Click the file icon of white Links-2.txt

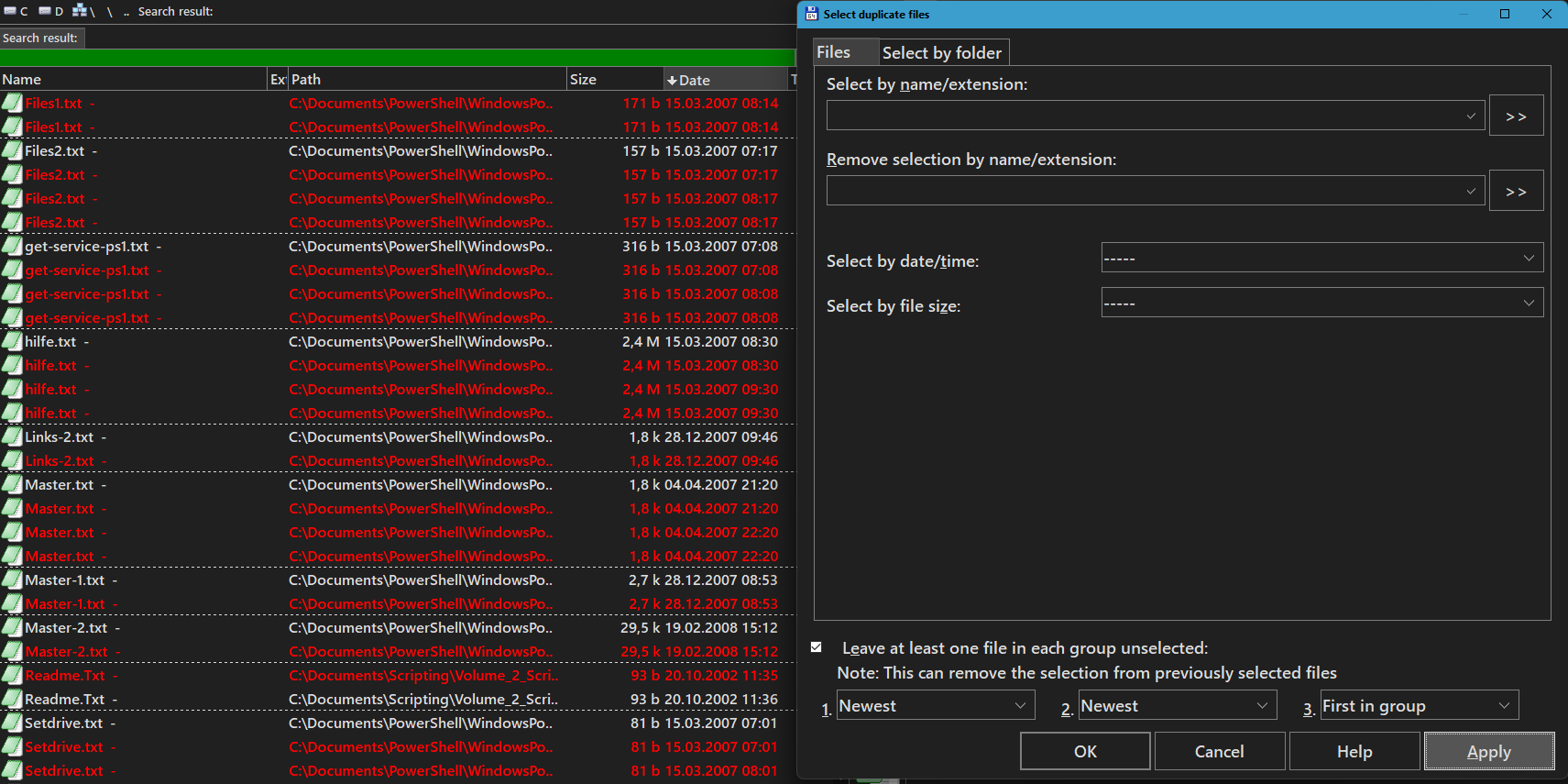pos(12,437)
